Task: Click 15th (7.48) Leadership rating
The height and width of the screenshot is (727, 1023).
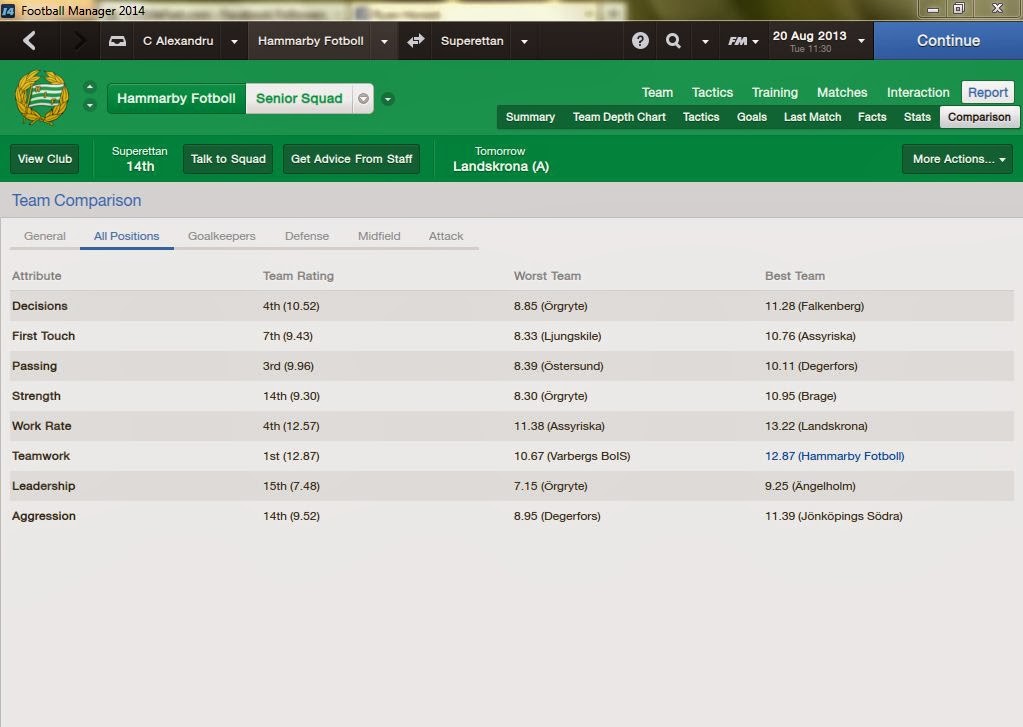Action: point(291,486)
